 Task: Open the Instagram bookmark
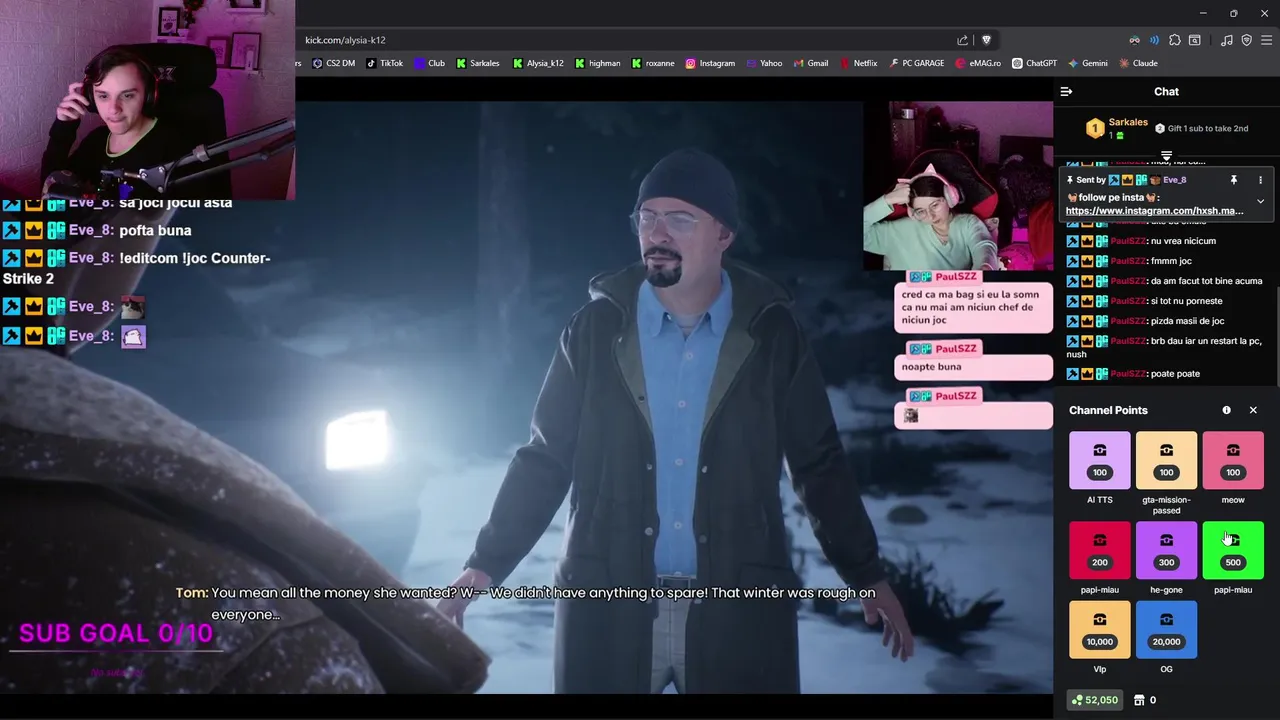710,63
